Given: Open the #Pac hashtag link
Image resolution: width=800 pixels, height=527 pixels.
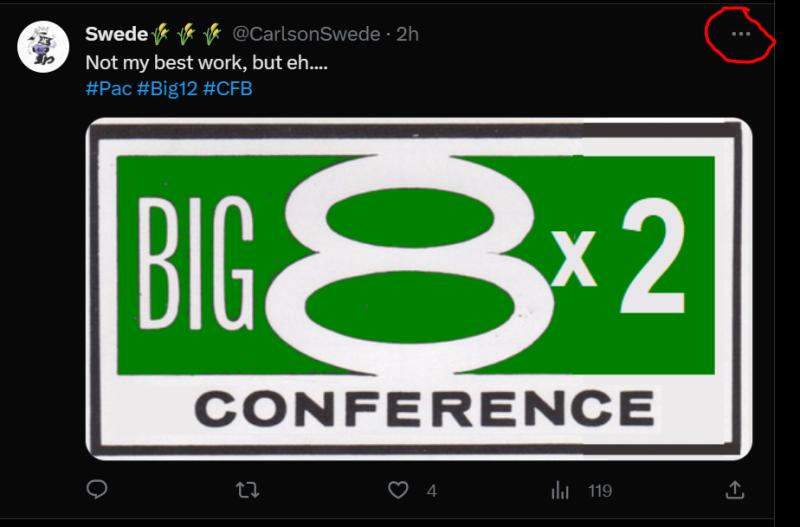Looking at the screenshot, I should click(109, 89).
